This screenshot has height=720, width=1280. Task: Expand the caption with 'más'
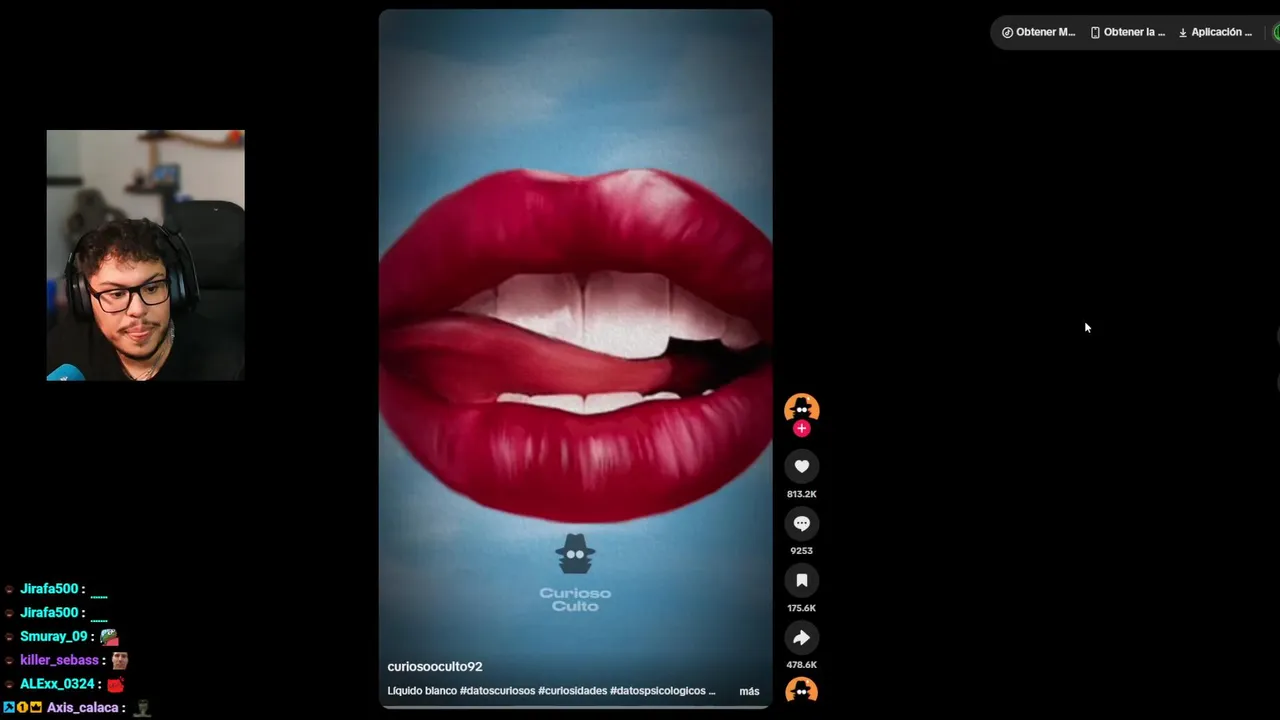pyautogui.click(x=749, y=691)
